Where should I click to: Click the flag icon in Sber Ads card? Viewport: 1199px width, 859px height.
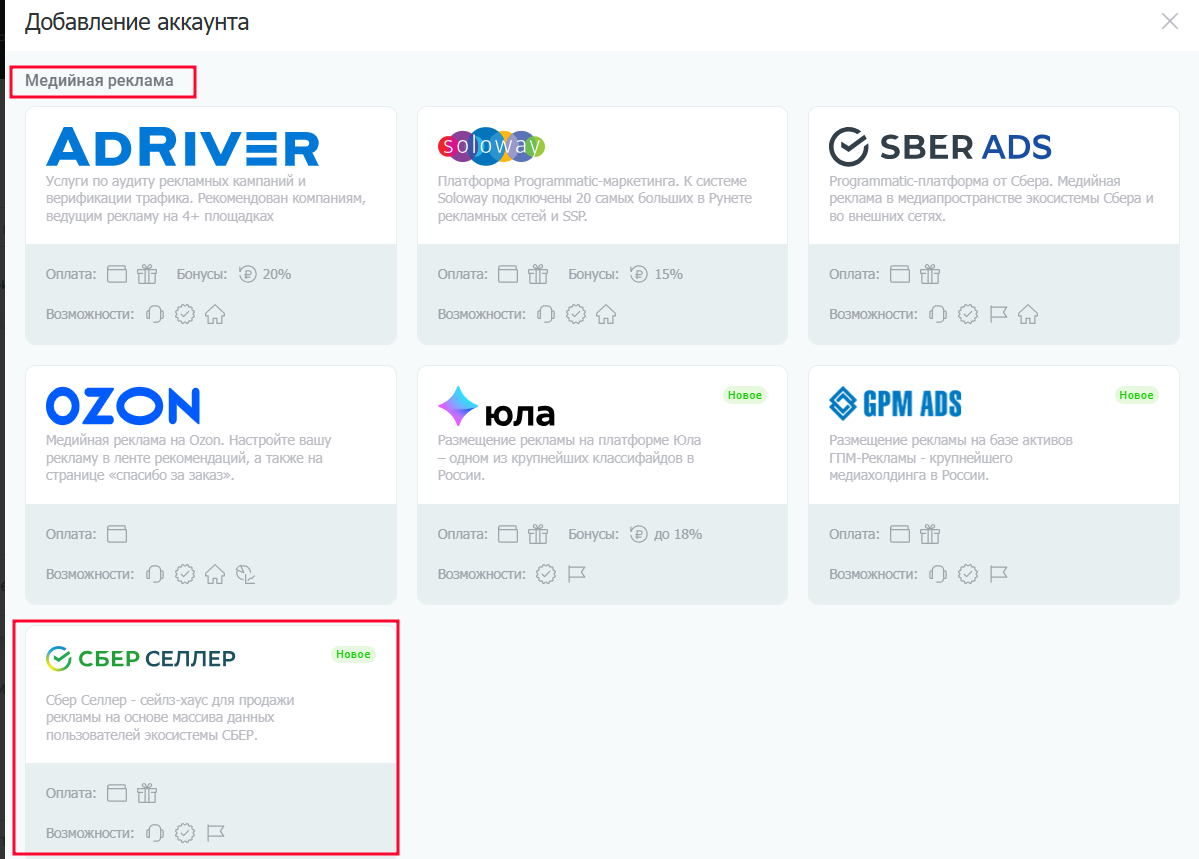click(x=998, y=314)
